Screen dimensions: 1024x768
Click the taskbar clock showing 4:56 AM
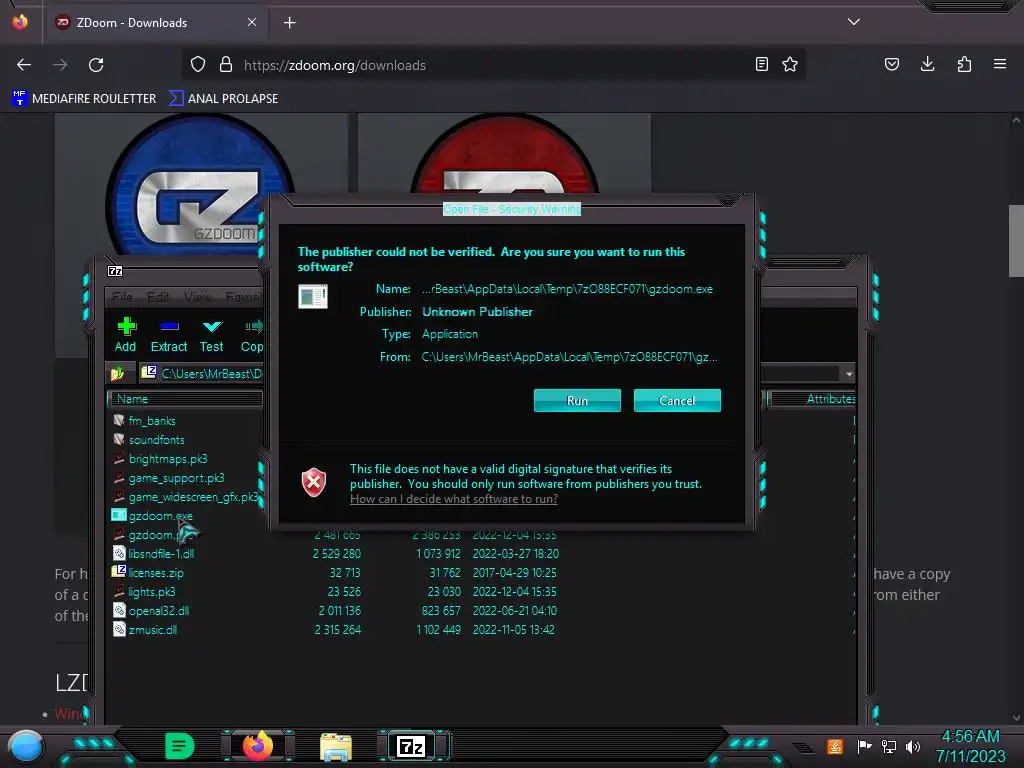click(x=970, y=746)
